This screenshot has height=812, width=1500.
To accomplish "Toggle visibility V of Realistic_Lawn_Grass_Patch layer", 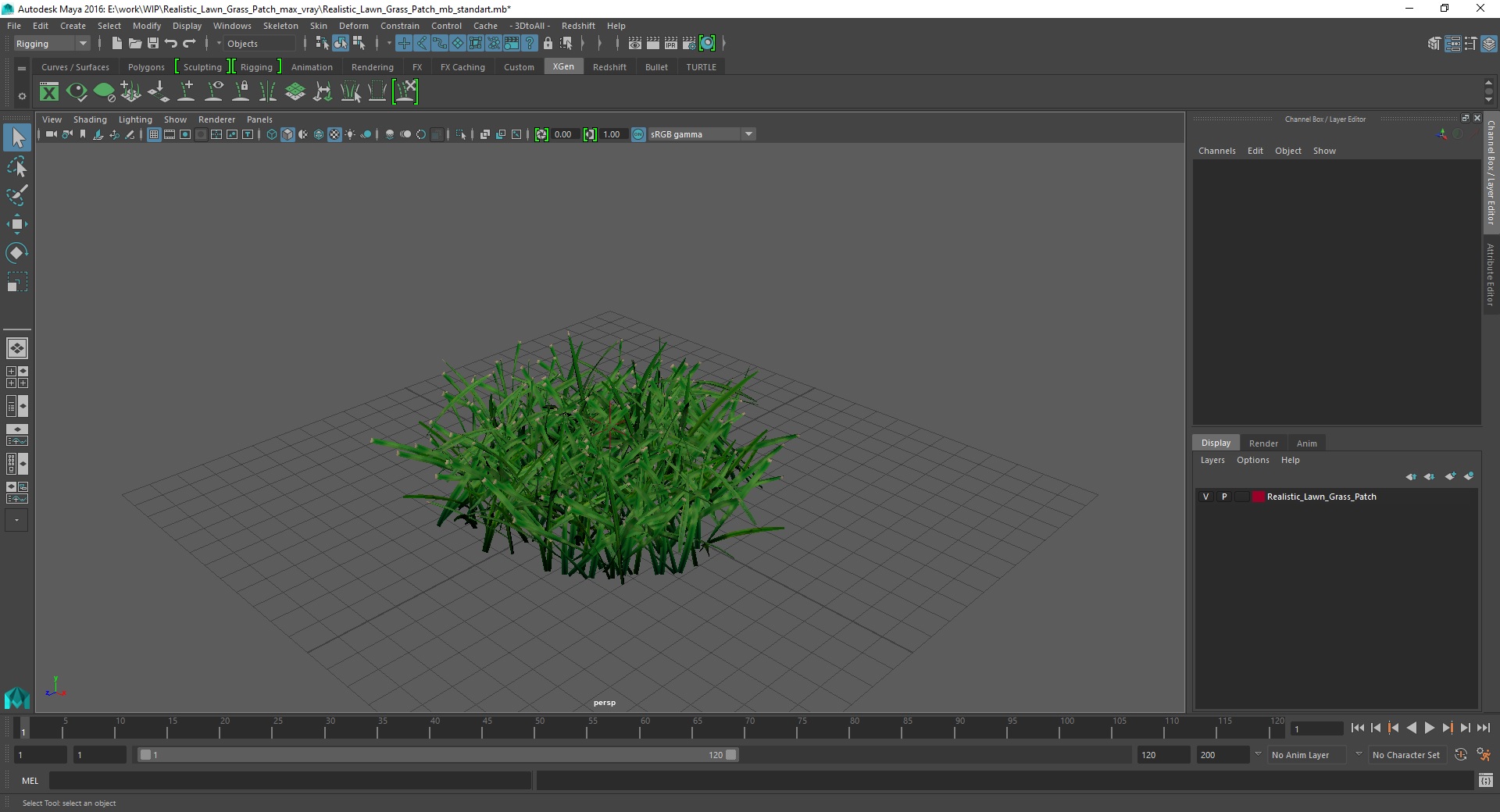I will point(1205,497).
